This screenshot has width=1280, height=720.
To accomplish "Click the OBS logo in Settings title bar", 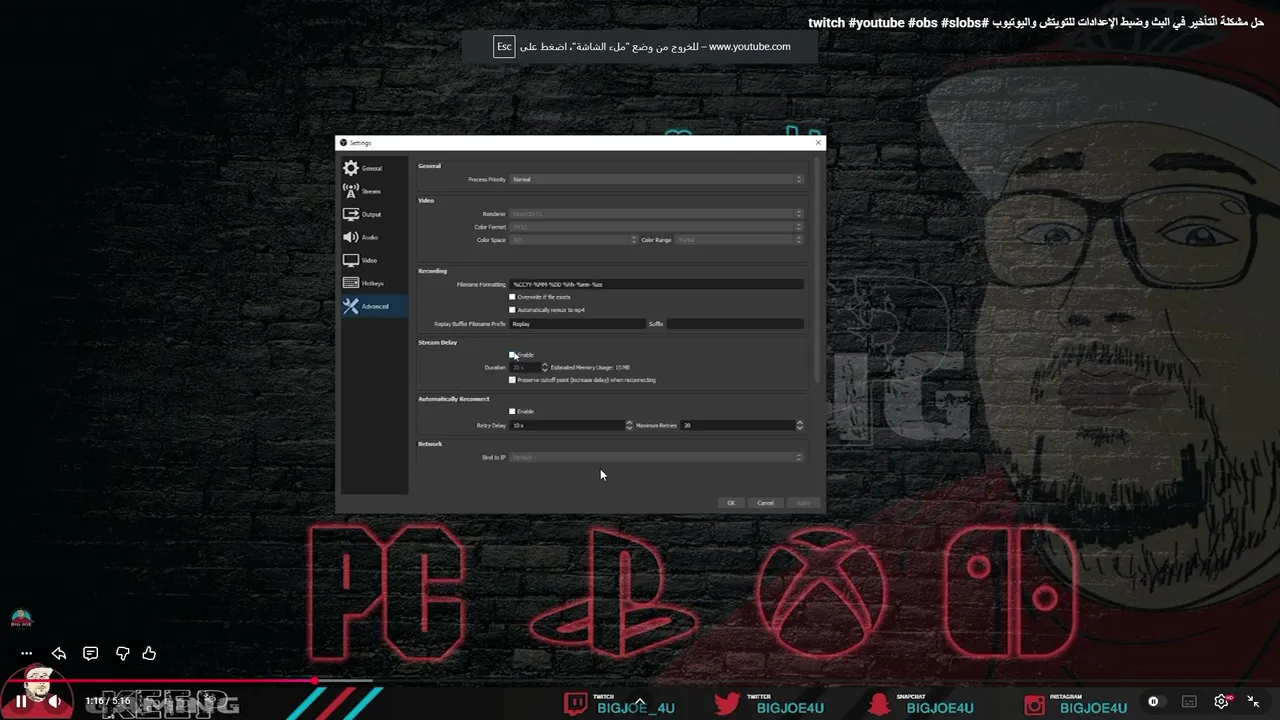I will pyautogui.click(x=343, y=143).
